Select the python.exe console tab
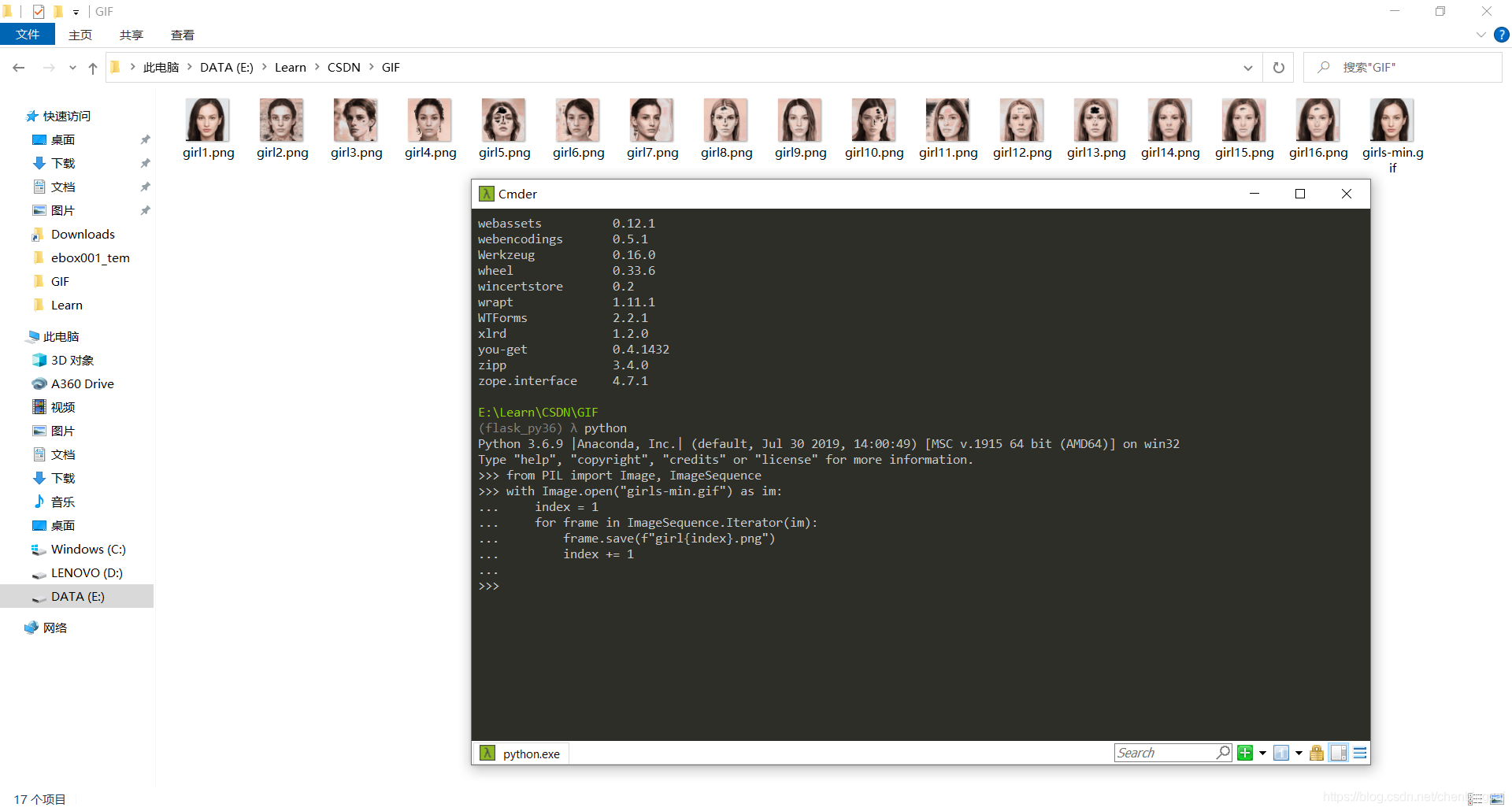The height and width of the screenshot is (811, 1512). [521, 754]
